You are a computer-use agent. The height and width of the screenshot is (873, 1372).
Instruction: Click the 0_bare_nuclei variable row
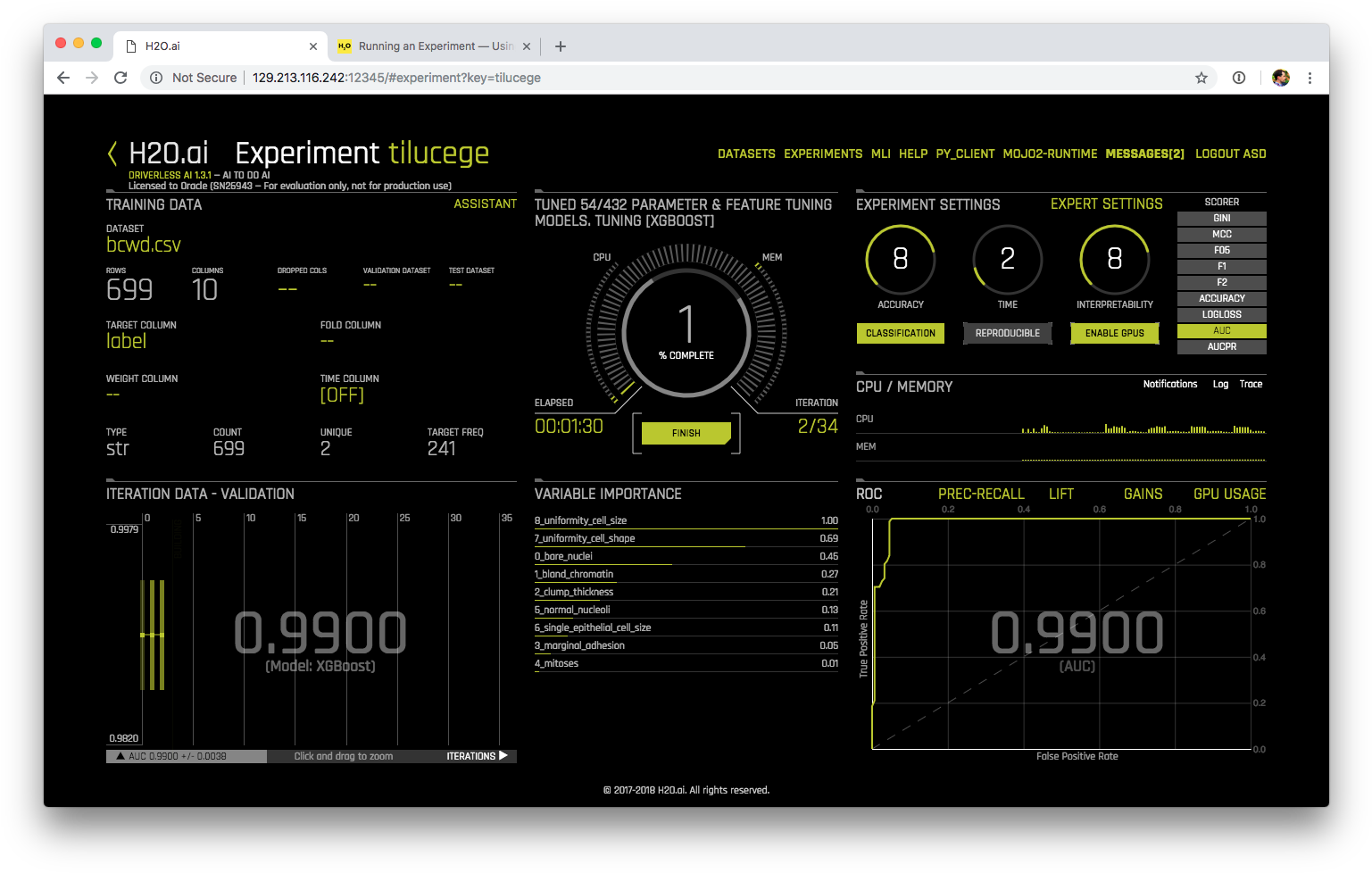point(686,556)
